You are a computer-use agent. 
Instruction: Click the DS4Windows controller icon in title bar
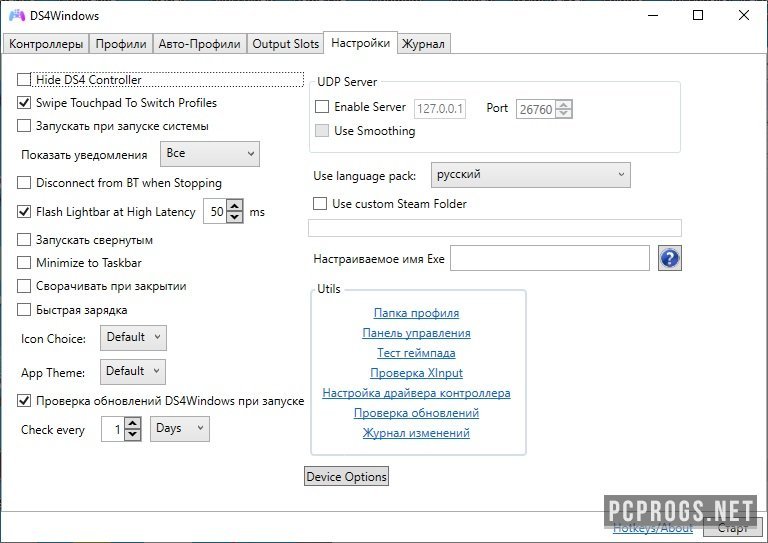tap(17, 16)
